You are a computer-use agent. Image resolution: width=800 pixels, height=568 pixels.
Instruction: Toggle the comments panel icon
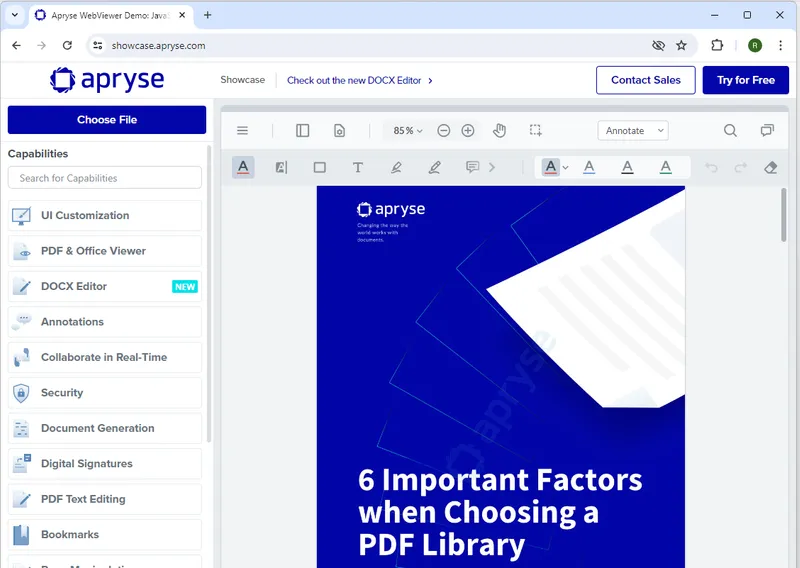pos(767,131)
